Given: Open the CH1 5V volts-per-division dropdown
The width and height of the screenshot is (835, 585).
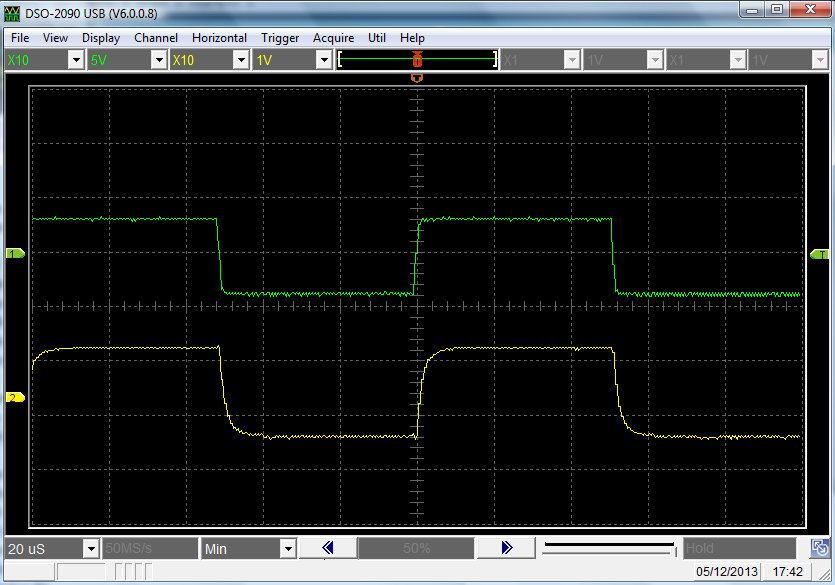Looking at the screenshot, I should (158, 60).
